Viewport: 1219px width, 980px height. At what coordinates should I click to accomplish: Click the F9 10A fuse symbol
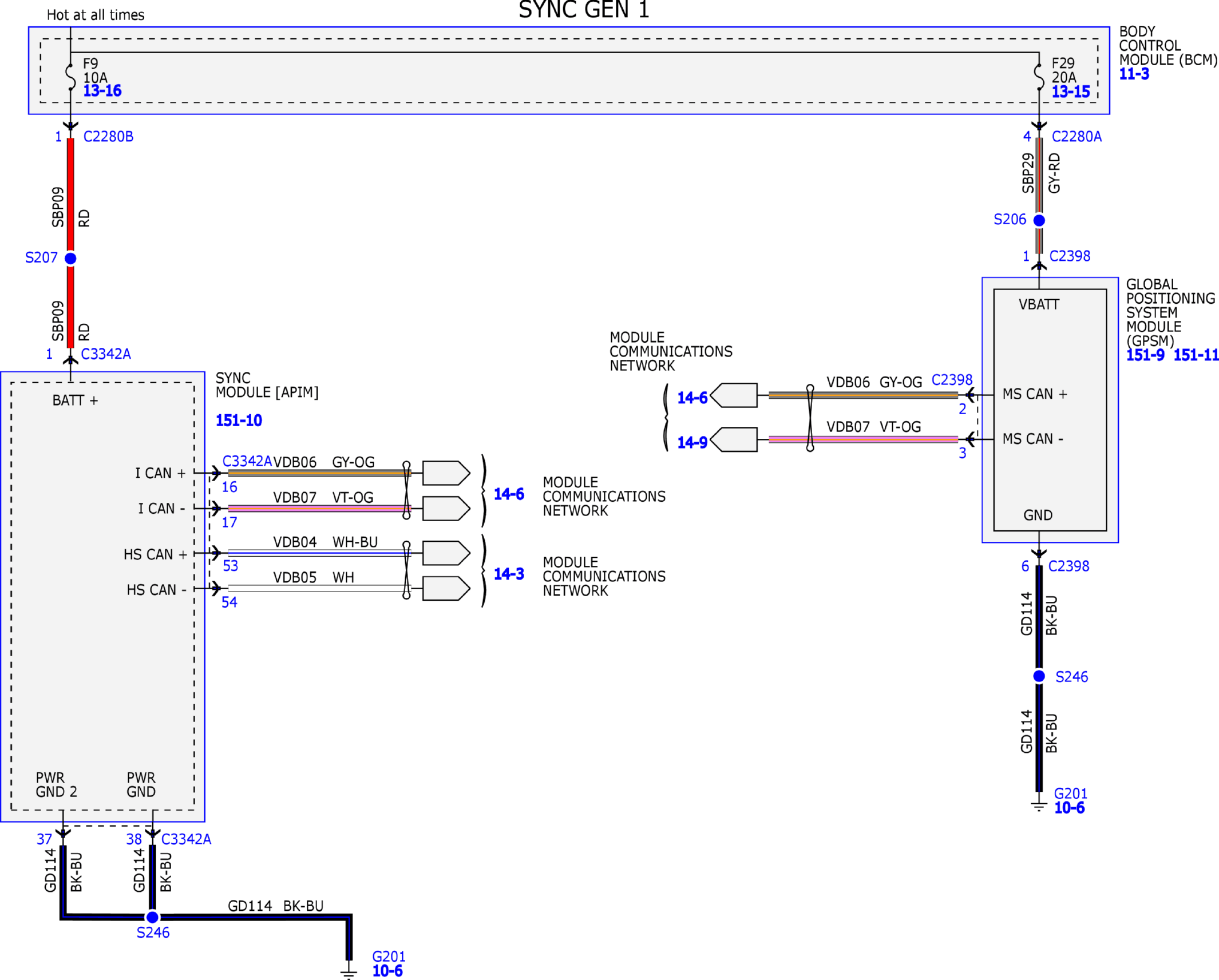70,77
